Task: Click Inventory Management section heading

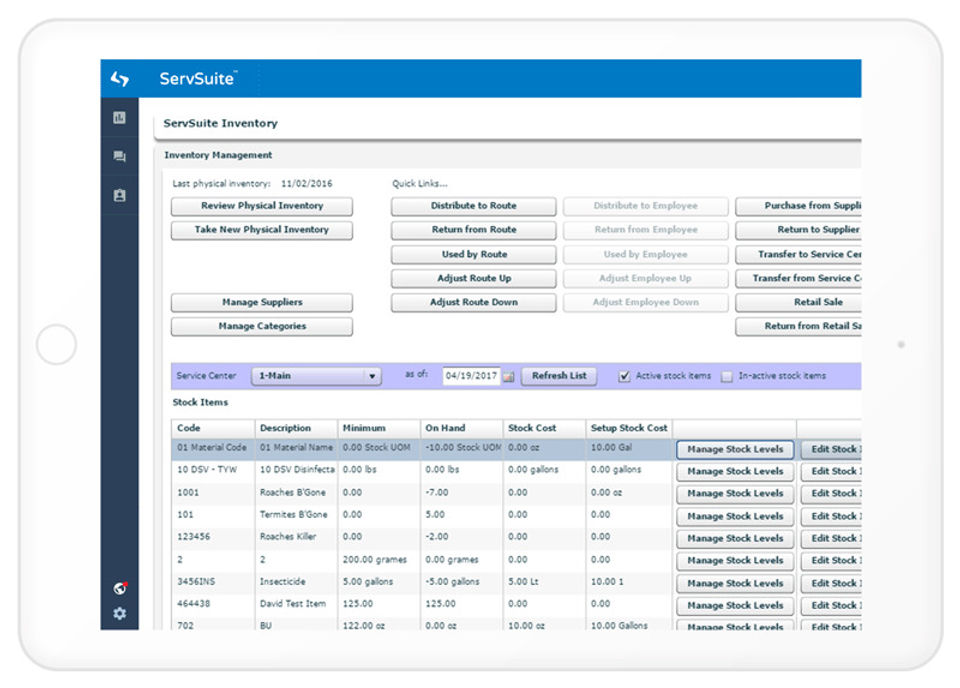Action: (218, 155)
